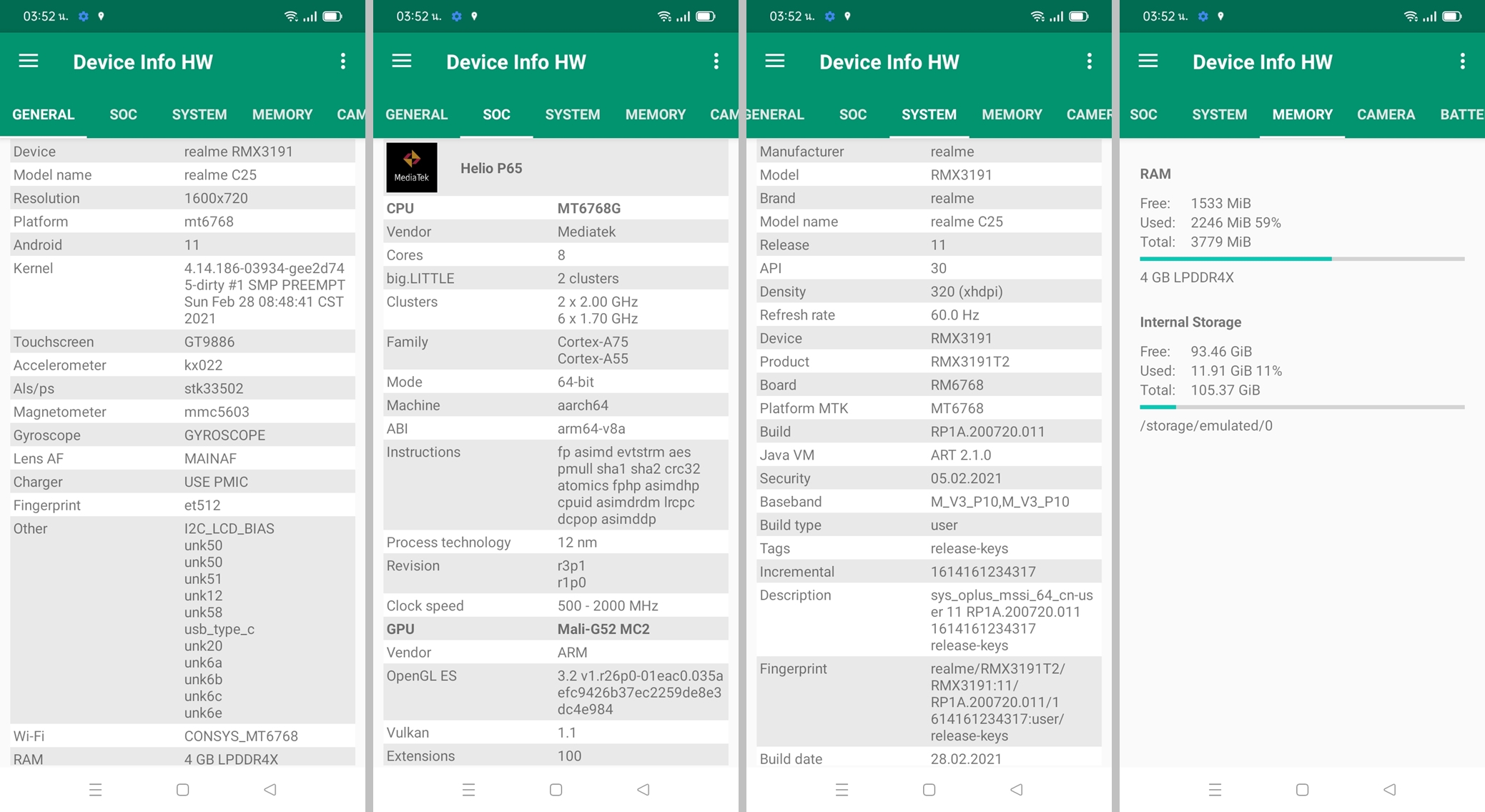Tap recents icon in SOC screen
The width and height of the screenshot is (1485, 812).
coord(469,789)
